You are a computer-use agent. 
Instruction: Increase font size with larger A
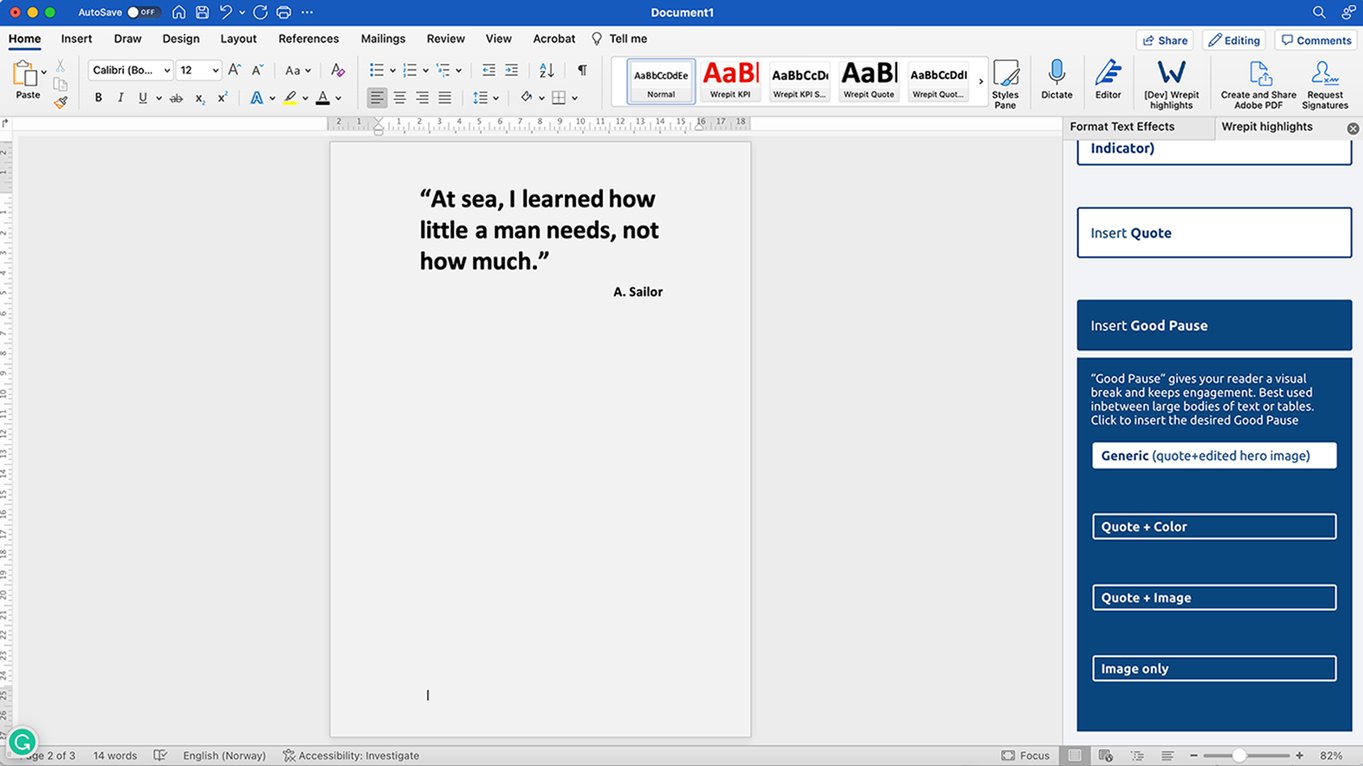[234, 70]
